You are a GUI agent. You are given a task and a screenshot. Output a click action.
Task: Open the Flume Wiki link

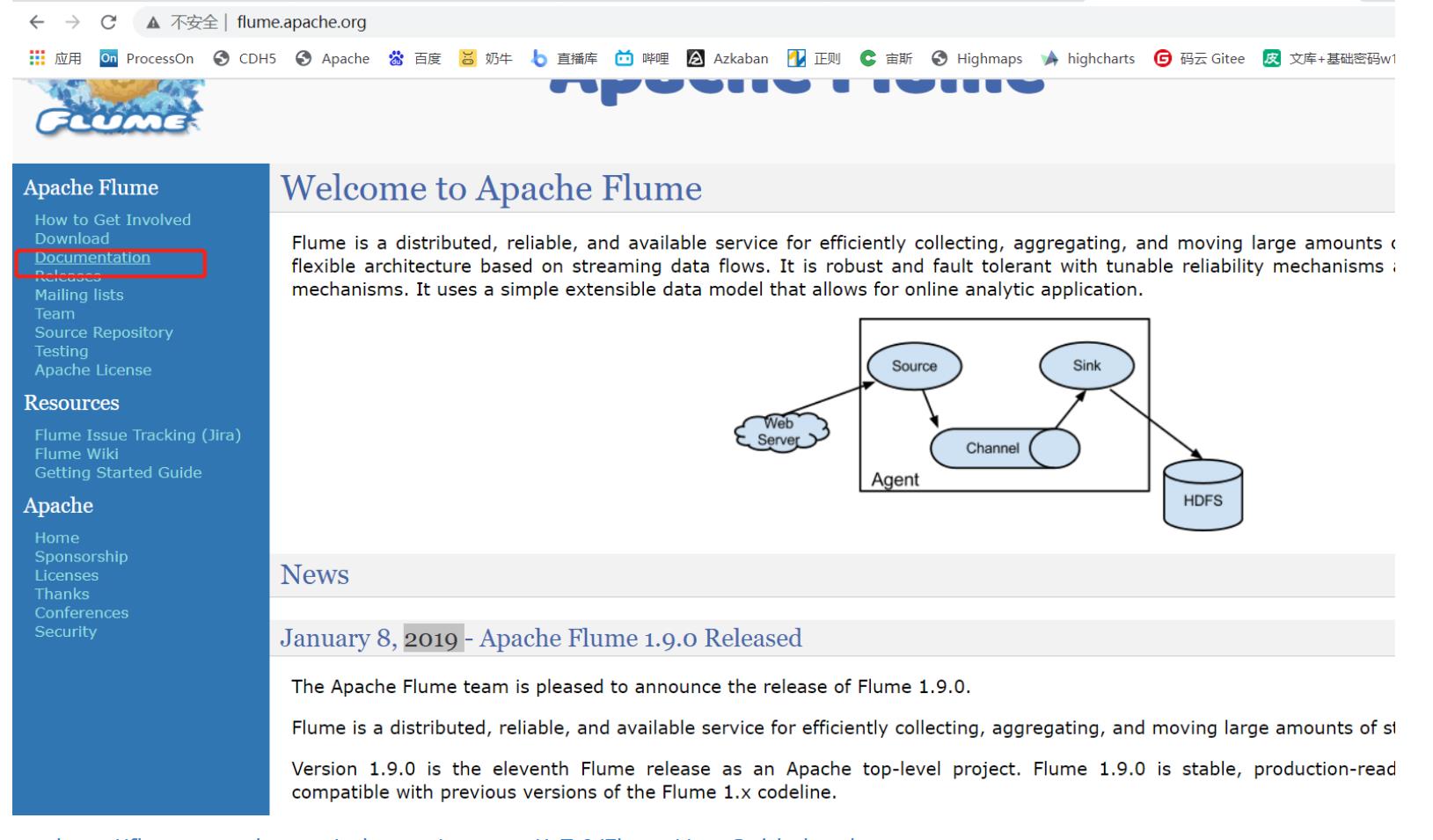coord(77,454)
